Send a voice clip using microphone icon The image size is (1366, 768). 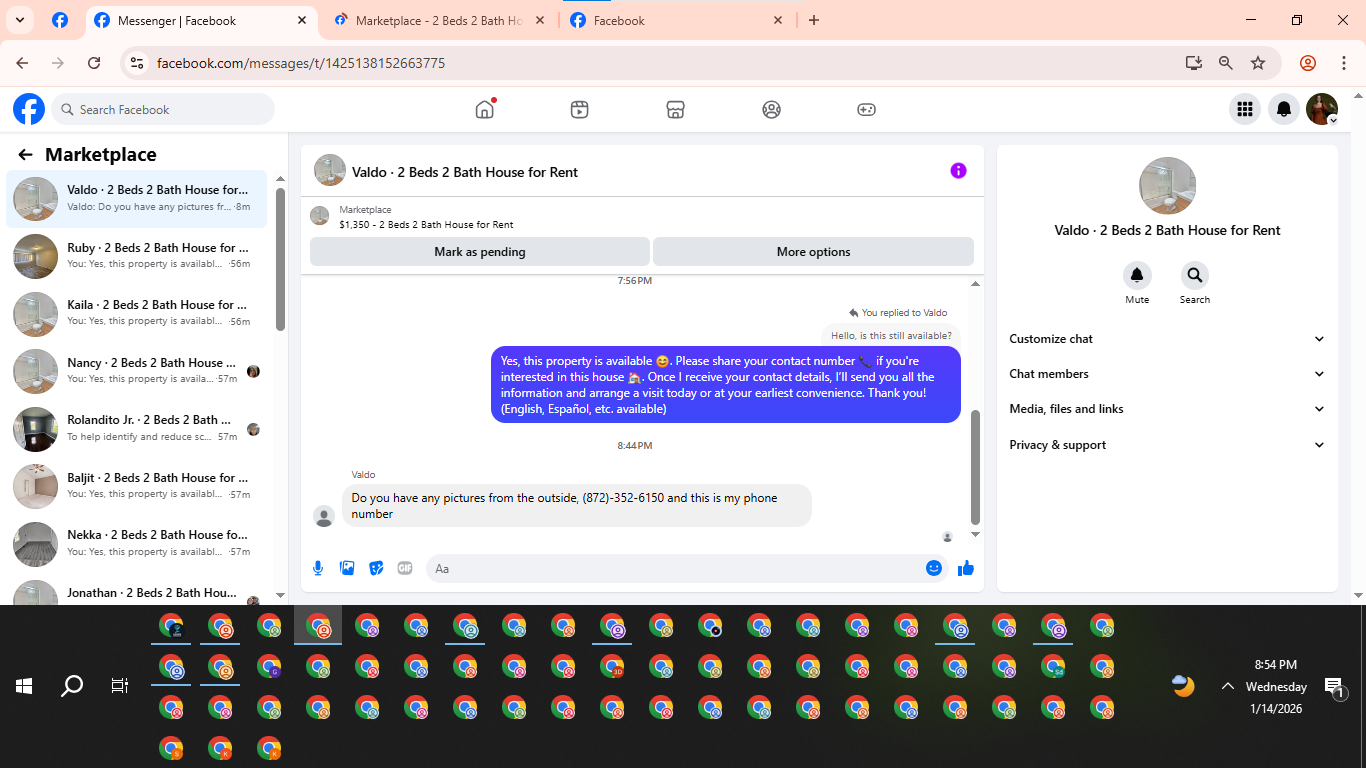[318, 568]
